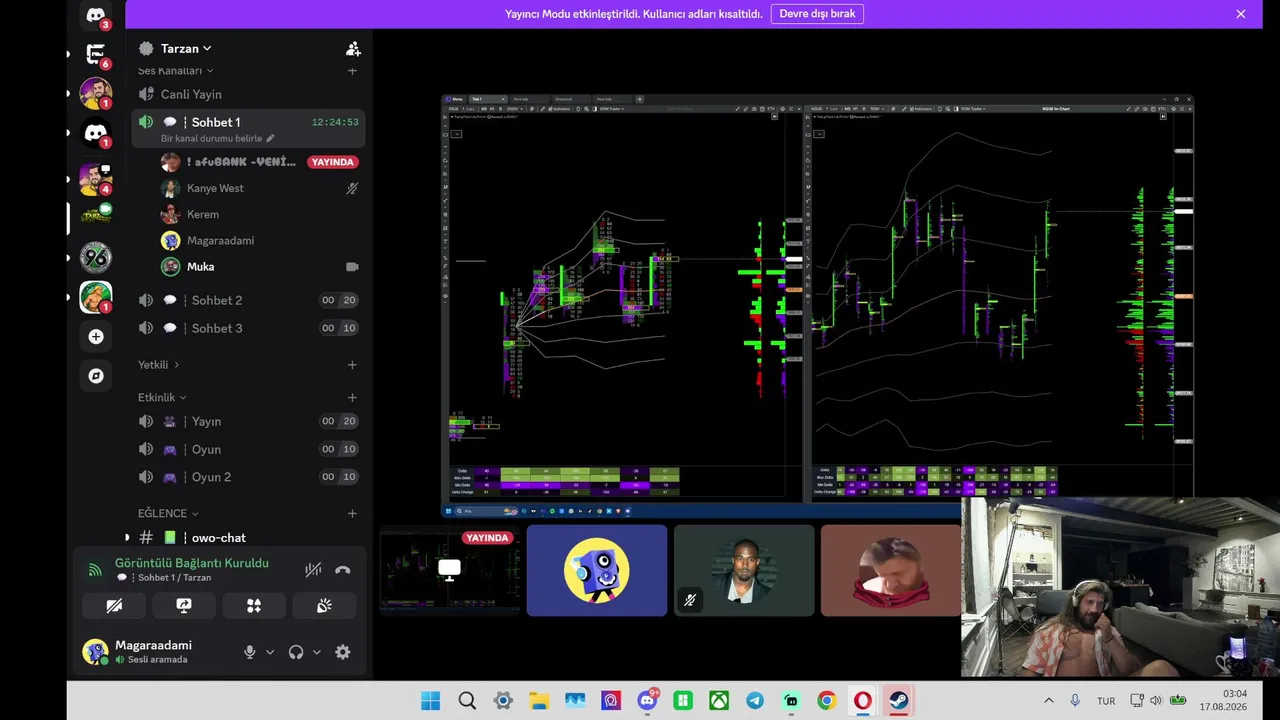The height and width of the screenshot is (720, 1280).
Task: Open owo-chat text channel
Action: pos(248,537)
